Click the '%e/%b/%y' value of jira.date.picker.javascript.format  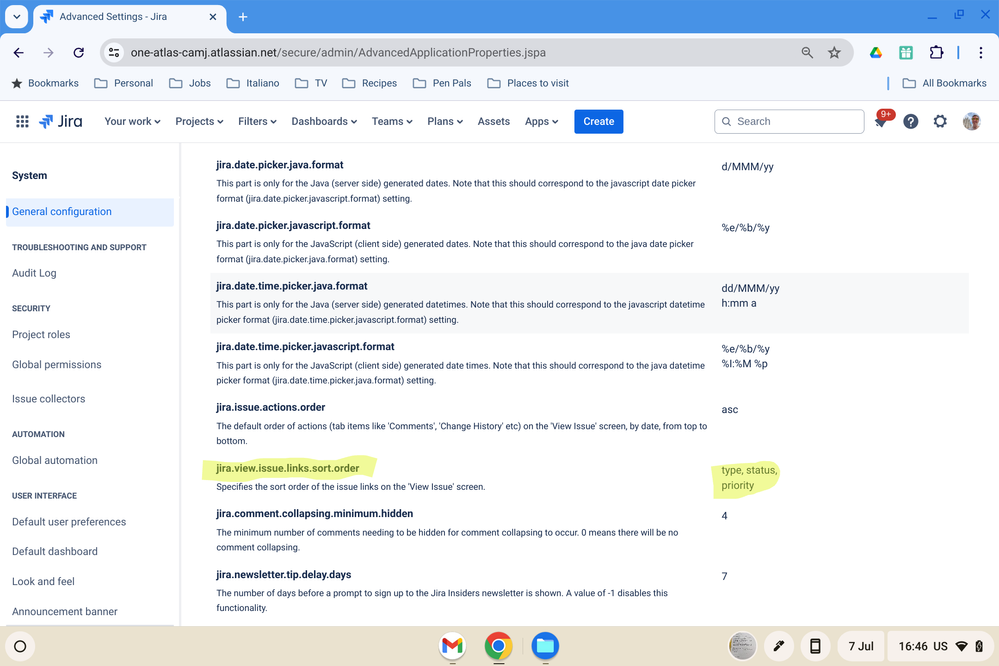point(745,228)
